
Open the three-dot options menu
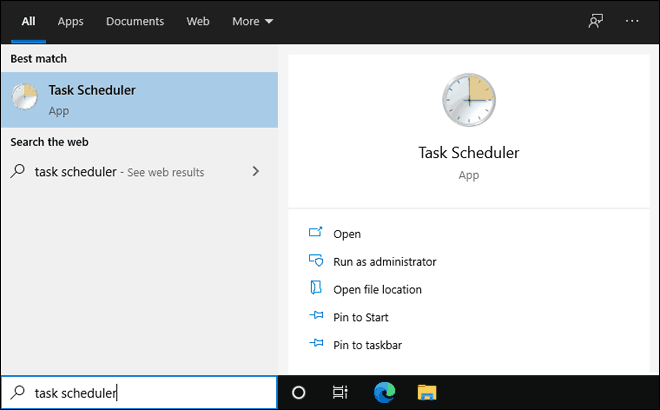(x=632, y=21)
